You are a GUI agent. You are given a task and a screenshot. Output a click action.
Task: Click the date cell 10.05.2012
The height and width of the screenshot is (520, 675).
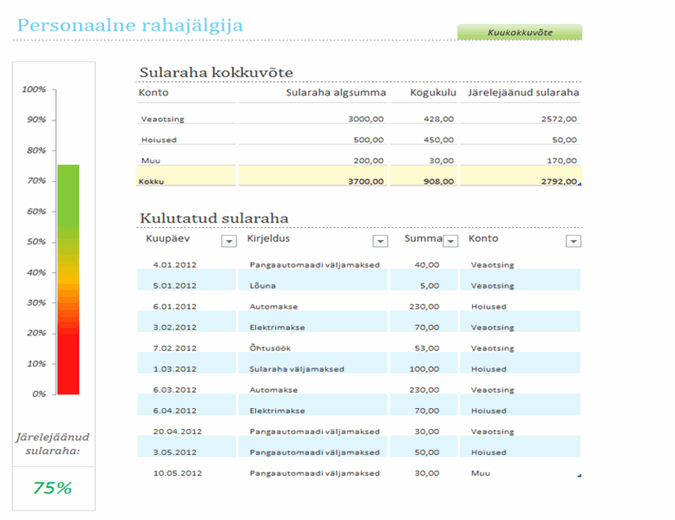(177, 473)
